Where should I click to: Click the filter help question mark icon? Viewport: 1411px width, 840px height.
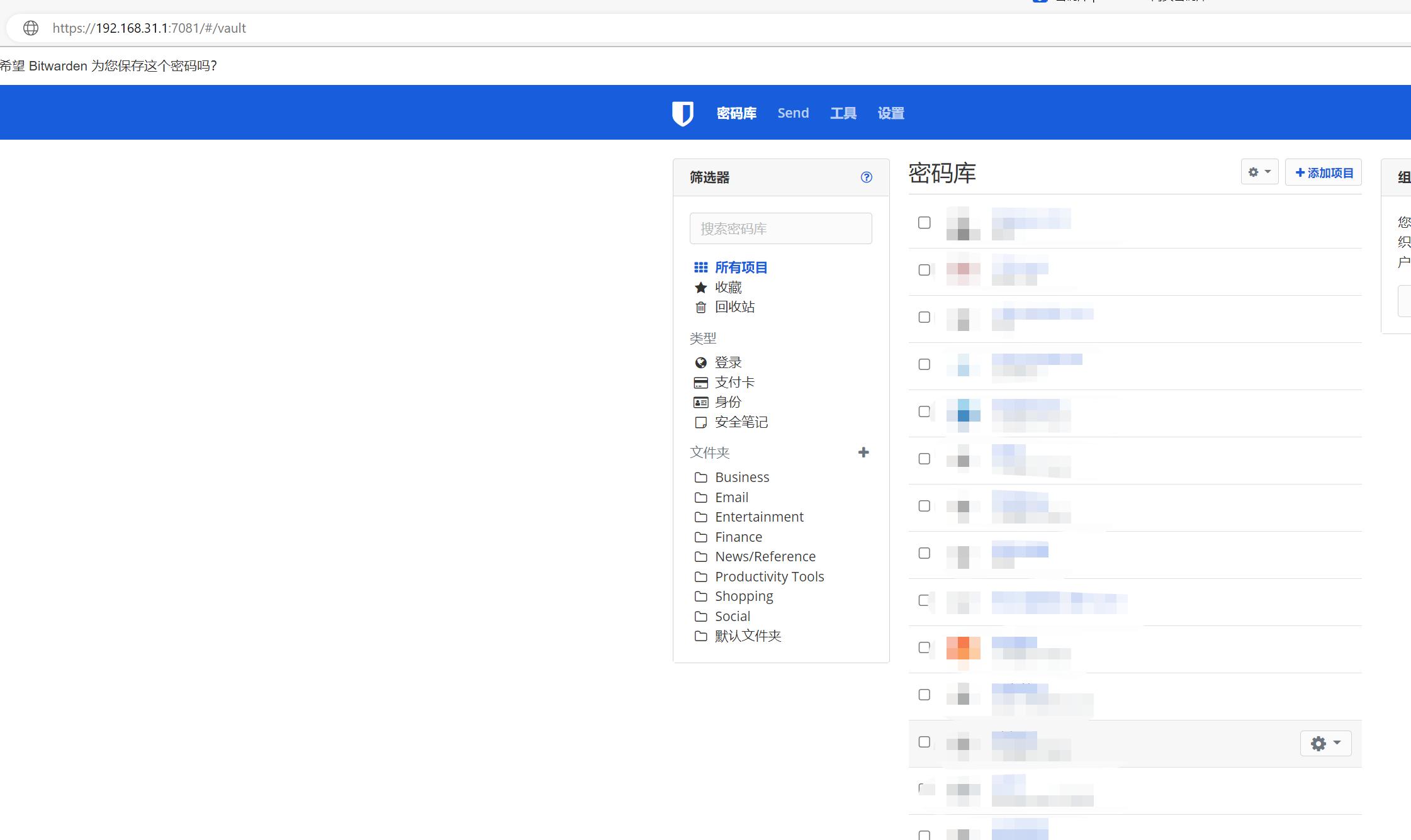(867, 177)
